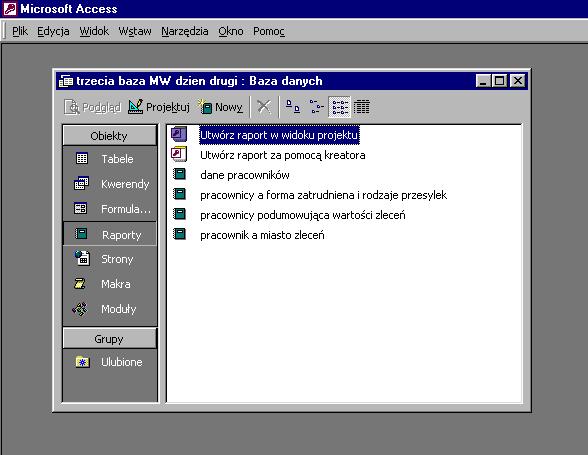Switch to small icons view
The width and height of the screenshot is (588, 455).
click(316, 107)
